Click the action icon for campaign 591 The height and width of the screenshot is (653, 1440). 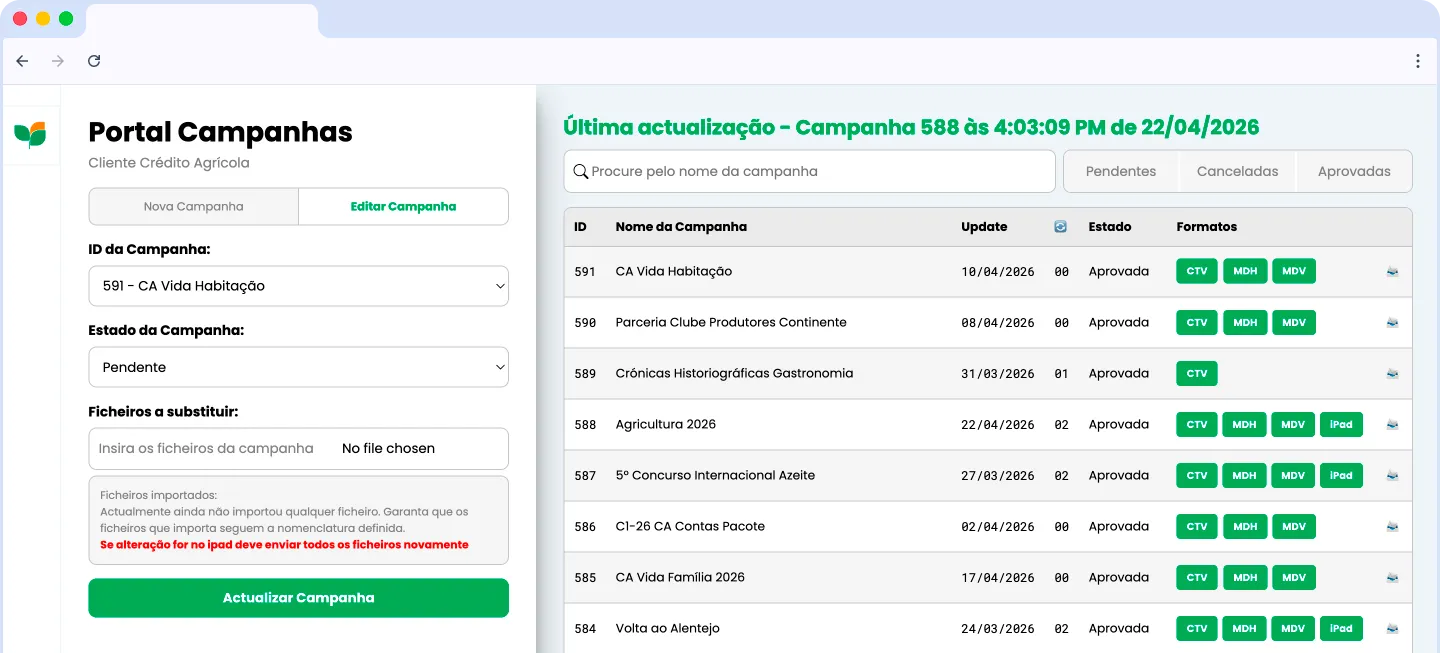coord(1392,272)
